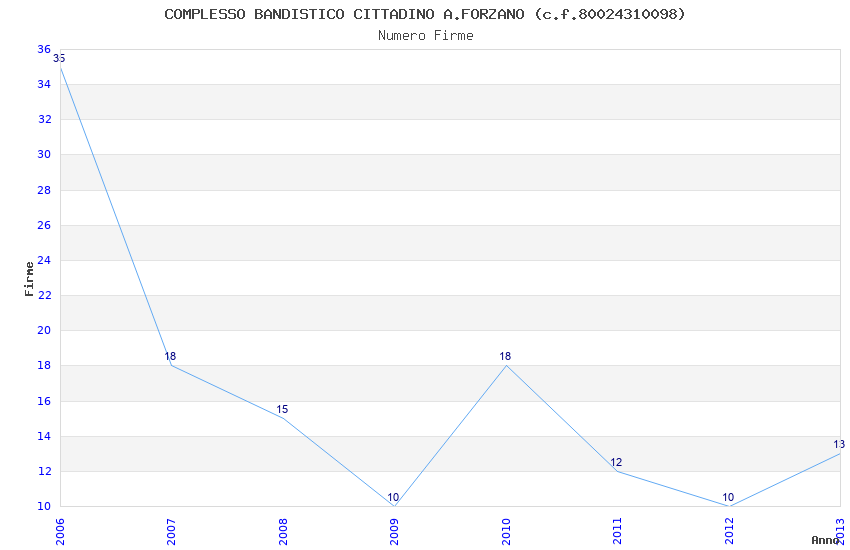This screenshot has width=850, height=550.
Task: Click the data point value 35 for 2006
Action: (x=59, y=59)
